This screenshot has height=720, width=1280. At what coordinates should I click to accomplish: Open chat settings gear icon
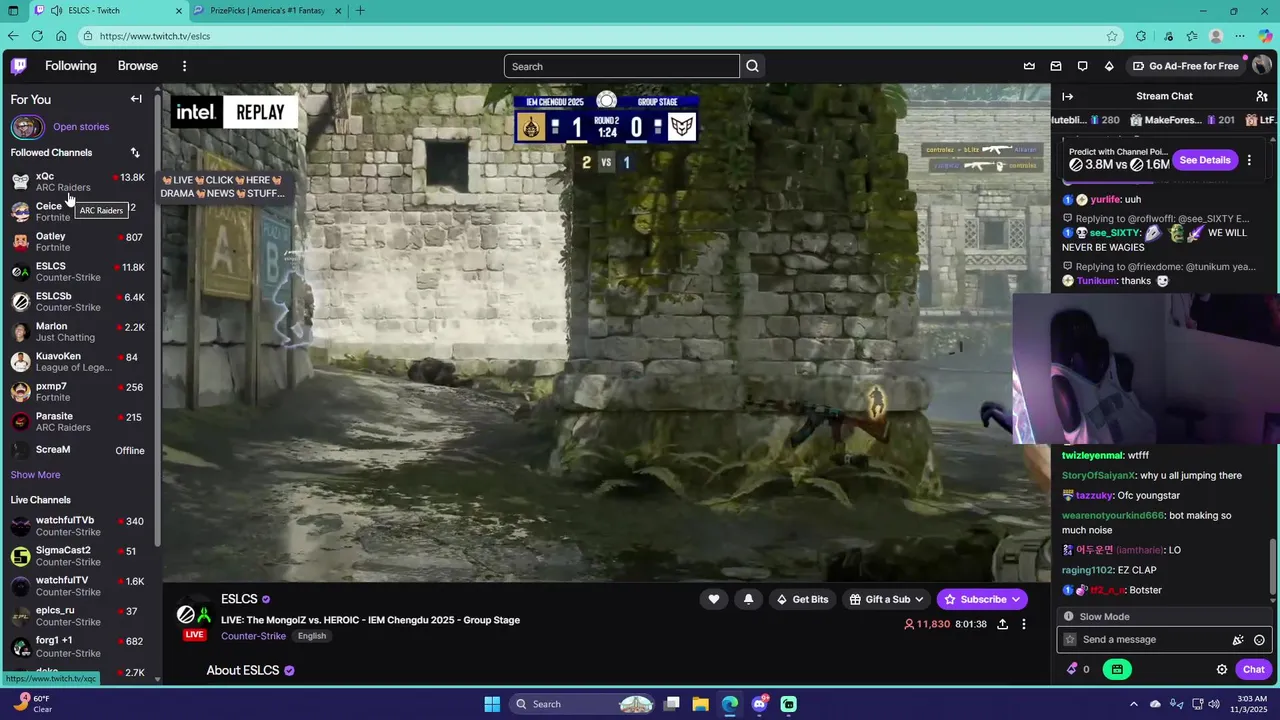coord(1221,669)
